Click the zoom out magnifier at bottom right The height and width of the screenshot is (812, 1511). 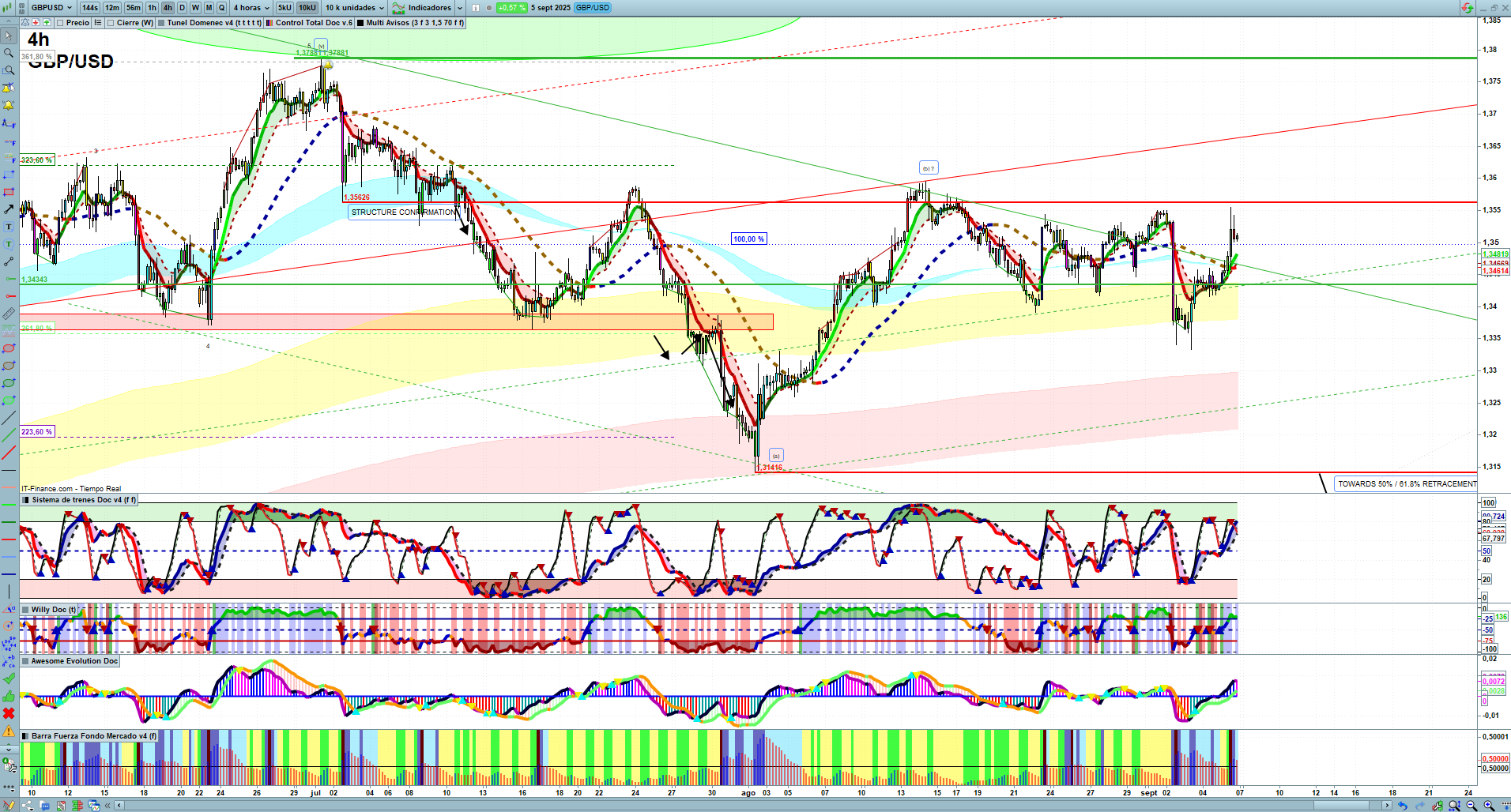[x=1471, y=806]
